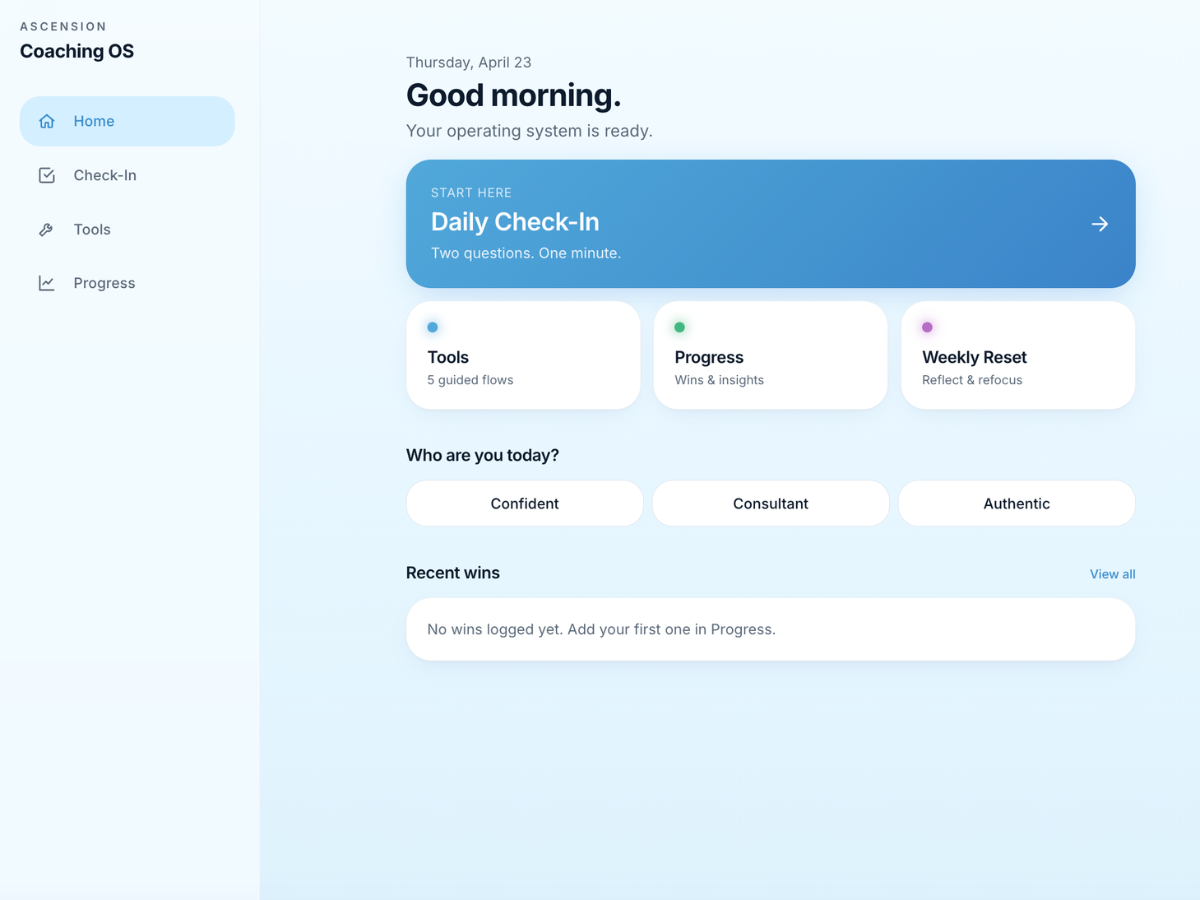The height and width of the screenshot is (900, 1200).
Task: Click the Check-In checkmark icon
Action: pyautogui.click(x=46, y=174)
